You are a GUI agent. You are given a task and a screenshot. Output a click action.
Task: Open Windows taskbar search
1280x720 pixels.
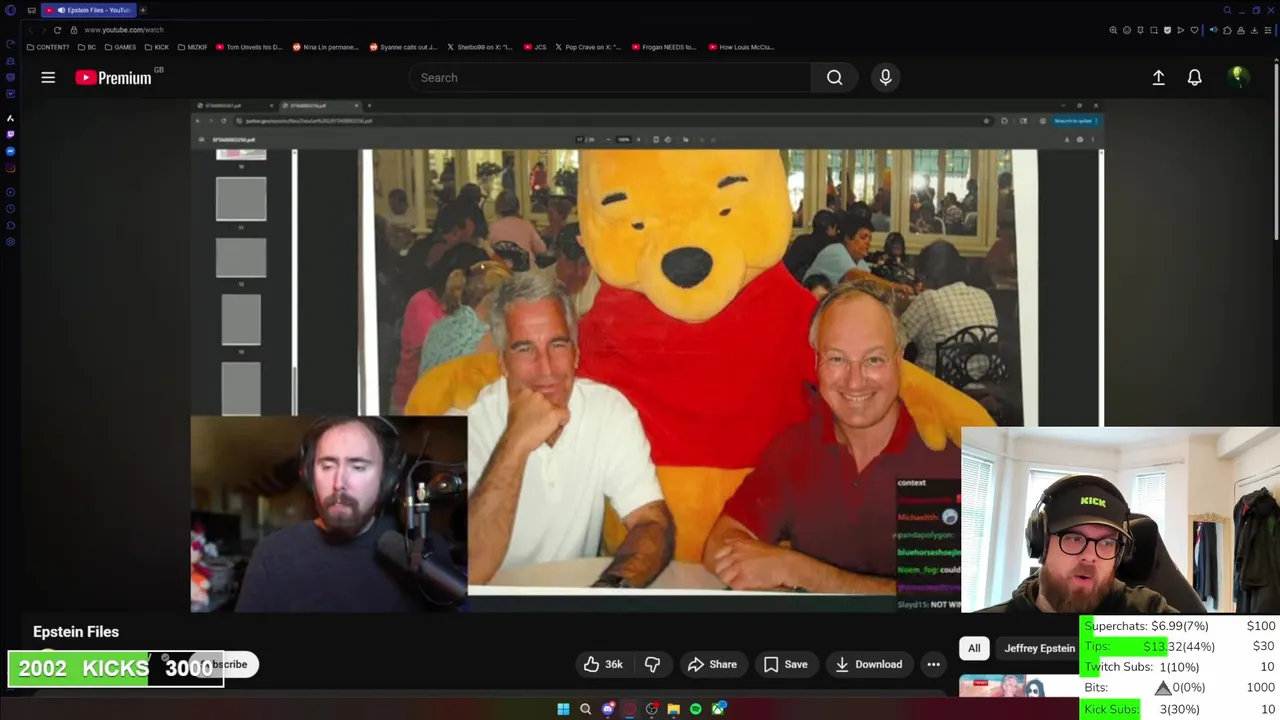click(585, 709)
